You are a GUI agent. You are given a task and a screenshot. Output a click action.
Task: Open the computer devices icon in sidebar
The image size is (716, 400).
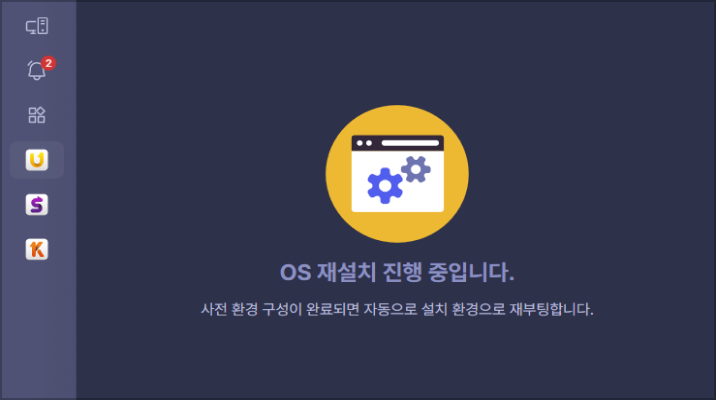coord(37,26)
